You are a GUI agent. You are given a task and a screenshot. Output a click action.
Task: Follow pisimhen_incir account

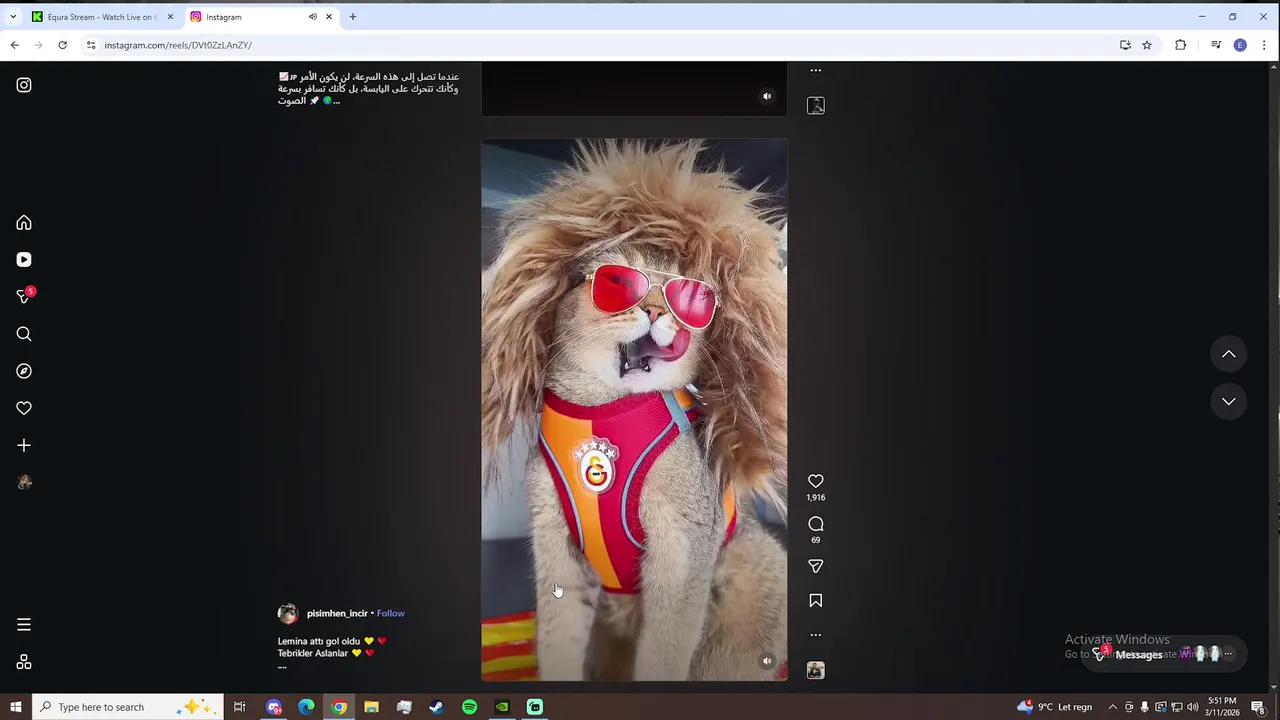pyautogui.click(x=391, y=613)
